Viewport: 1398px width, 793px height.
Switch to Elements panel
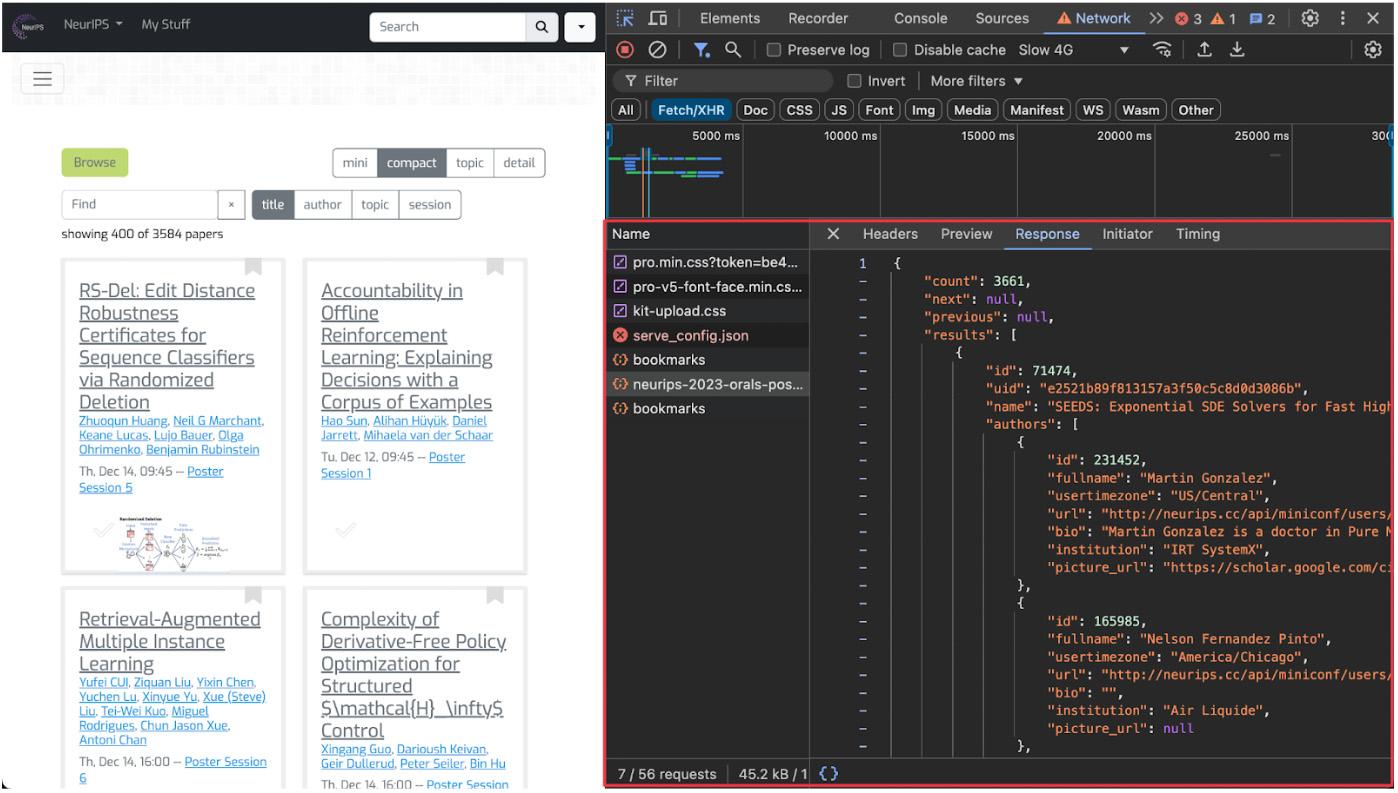point(730,18)
